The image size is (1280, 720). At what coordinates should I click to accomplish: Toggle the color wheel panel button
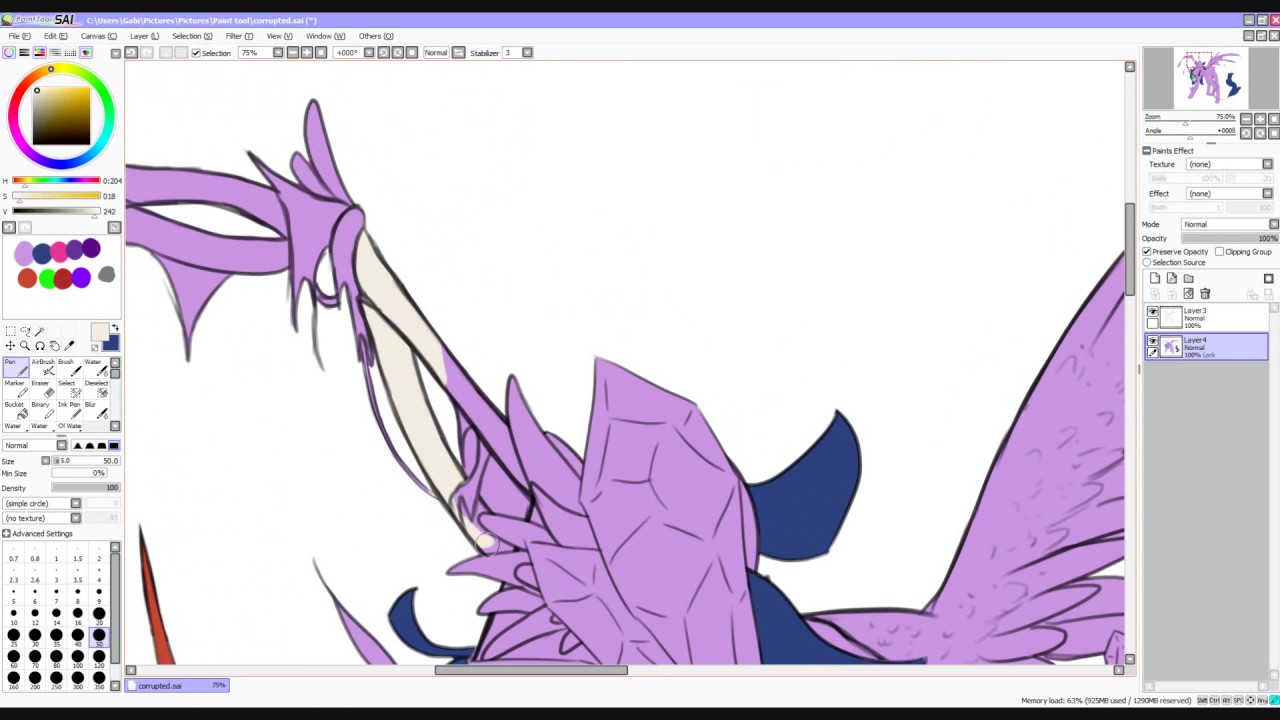click(9, 53)
